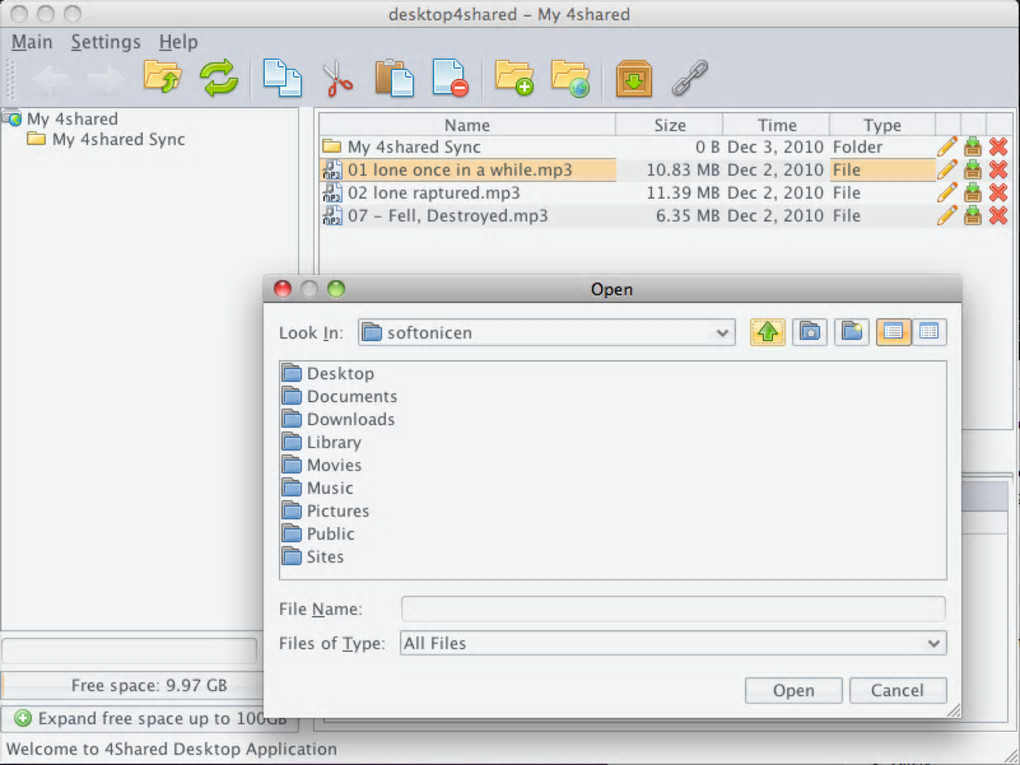1020x765 pixels.
Task: Switch Open dialog to List view
Action: pos(893,332)
